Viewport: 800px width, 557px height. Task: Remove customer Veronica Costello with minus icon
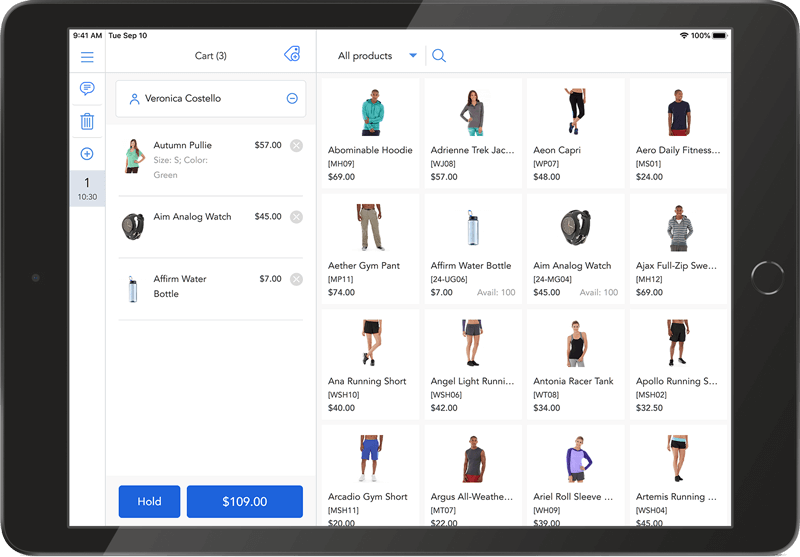coord(292,99)
